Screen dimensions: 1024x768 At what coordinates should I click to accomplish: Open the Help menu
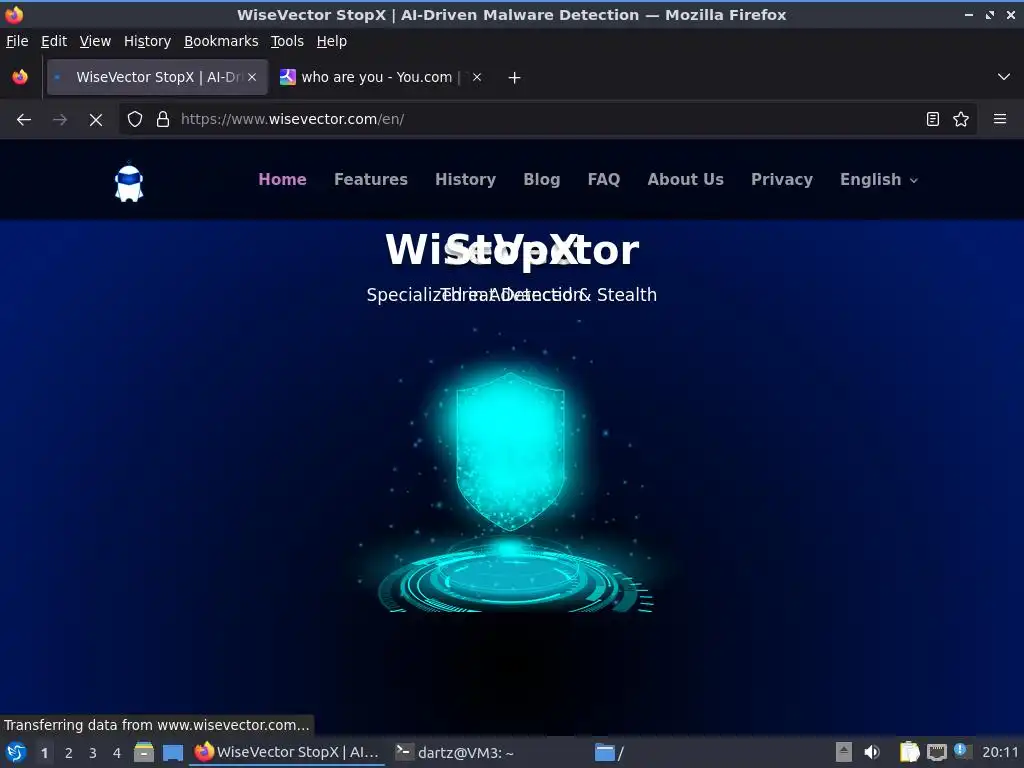pyautogui.click(x=332, y=41)
